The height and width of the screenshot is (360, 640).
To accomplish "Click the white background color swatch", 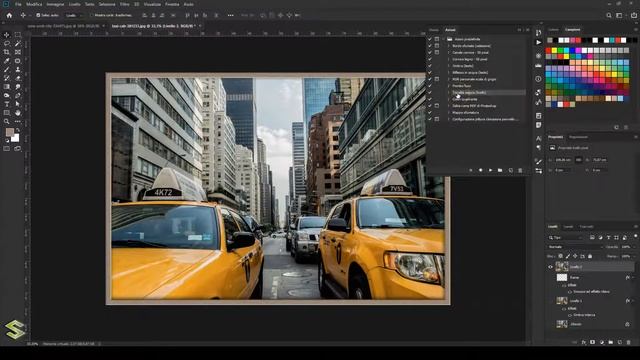I will click(x=16, y=138).
